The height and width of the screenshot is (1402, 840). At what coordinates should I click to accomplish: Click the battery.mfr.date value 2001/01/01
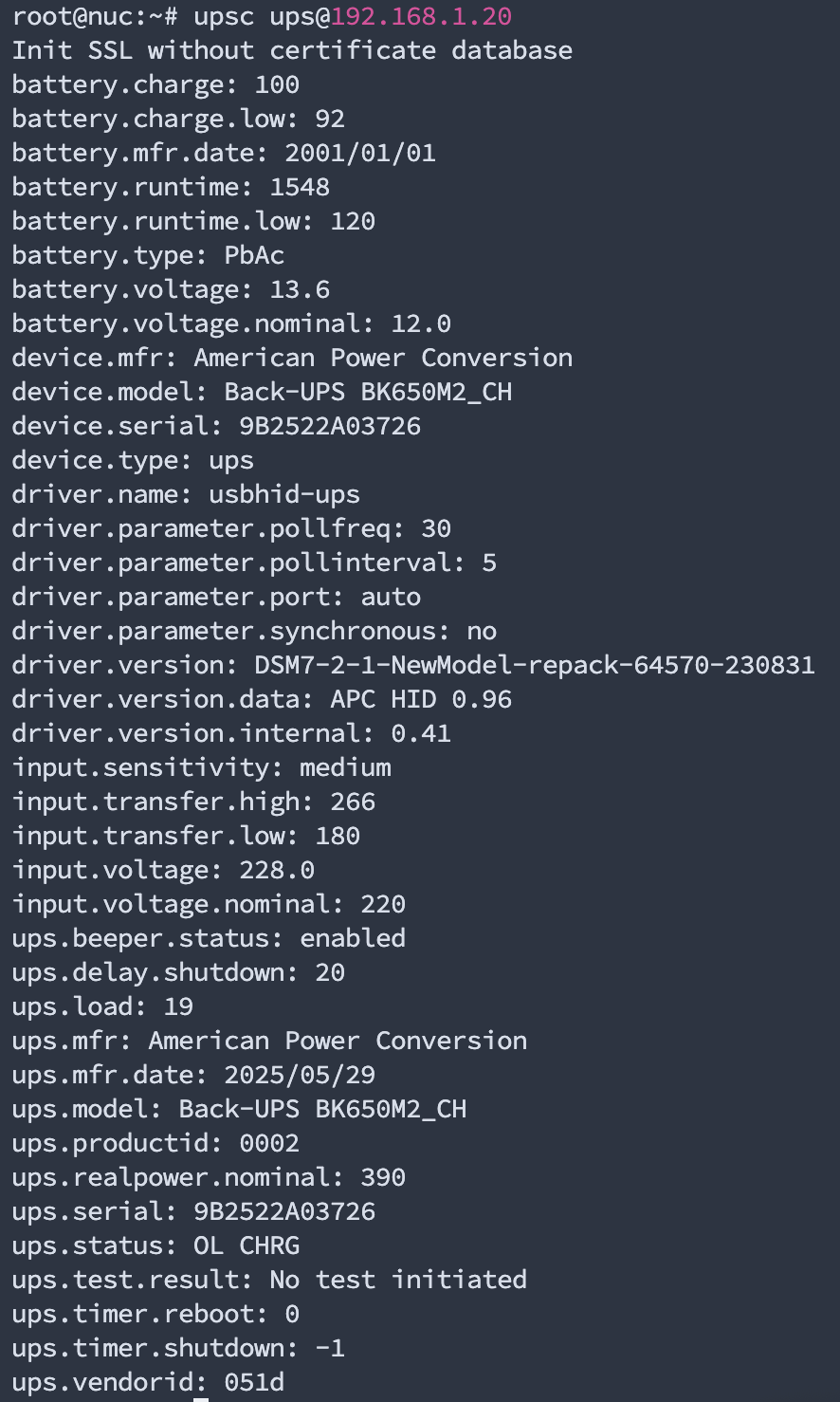tap(360, 153)
